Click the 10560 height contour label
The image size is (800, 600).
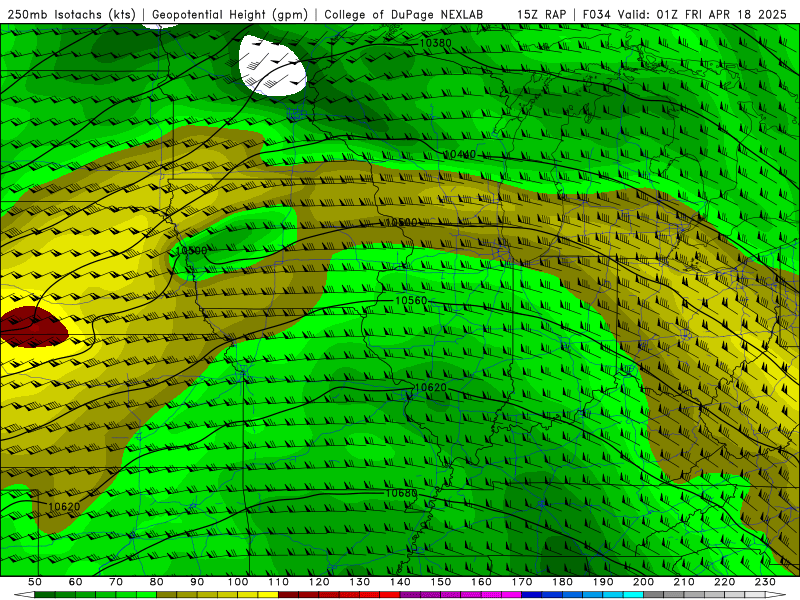[411, 301]
